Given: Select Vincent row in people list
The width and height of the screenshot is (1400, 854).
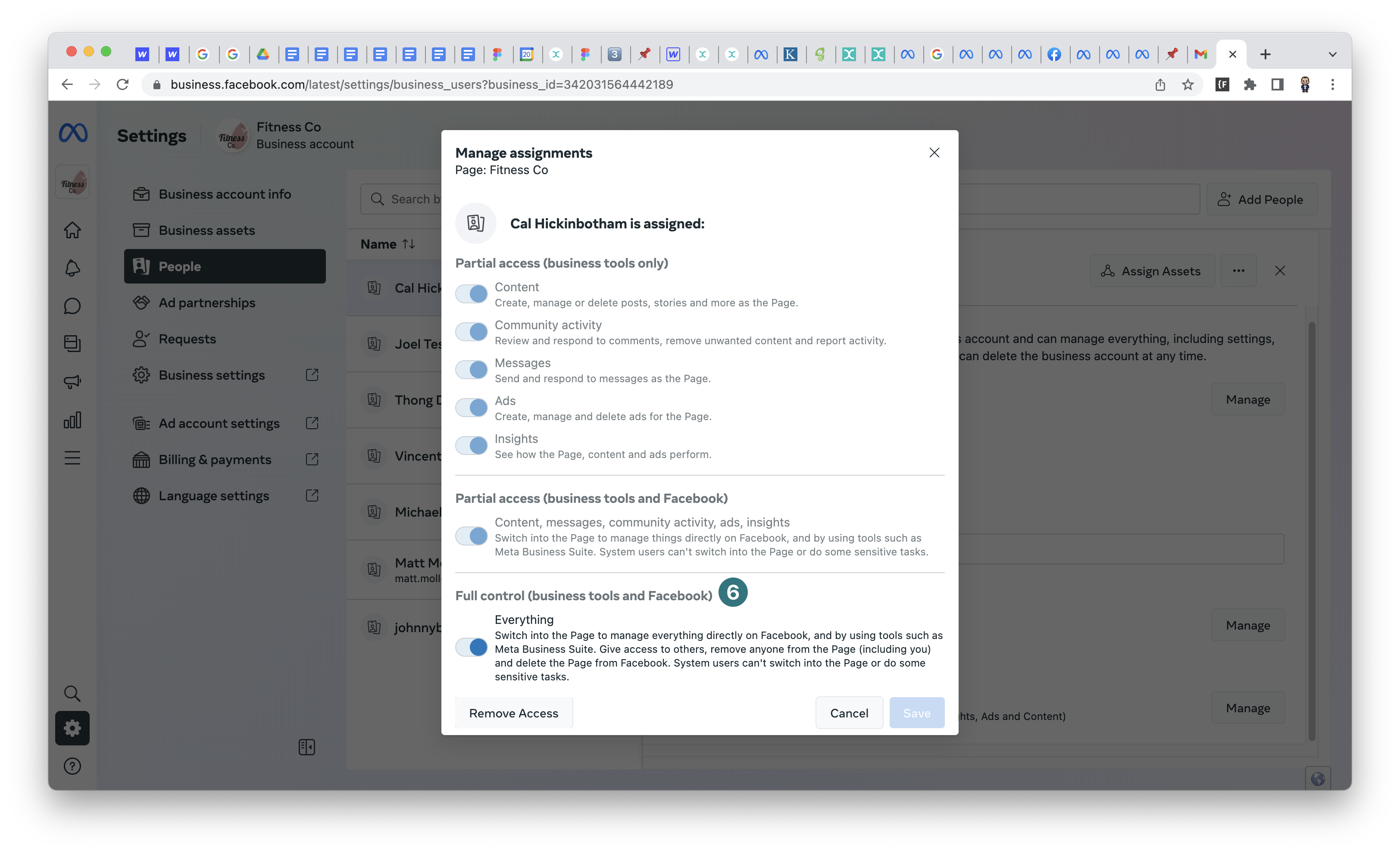Looking at the screenshot, I should tap(394, 456).
